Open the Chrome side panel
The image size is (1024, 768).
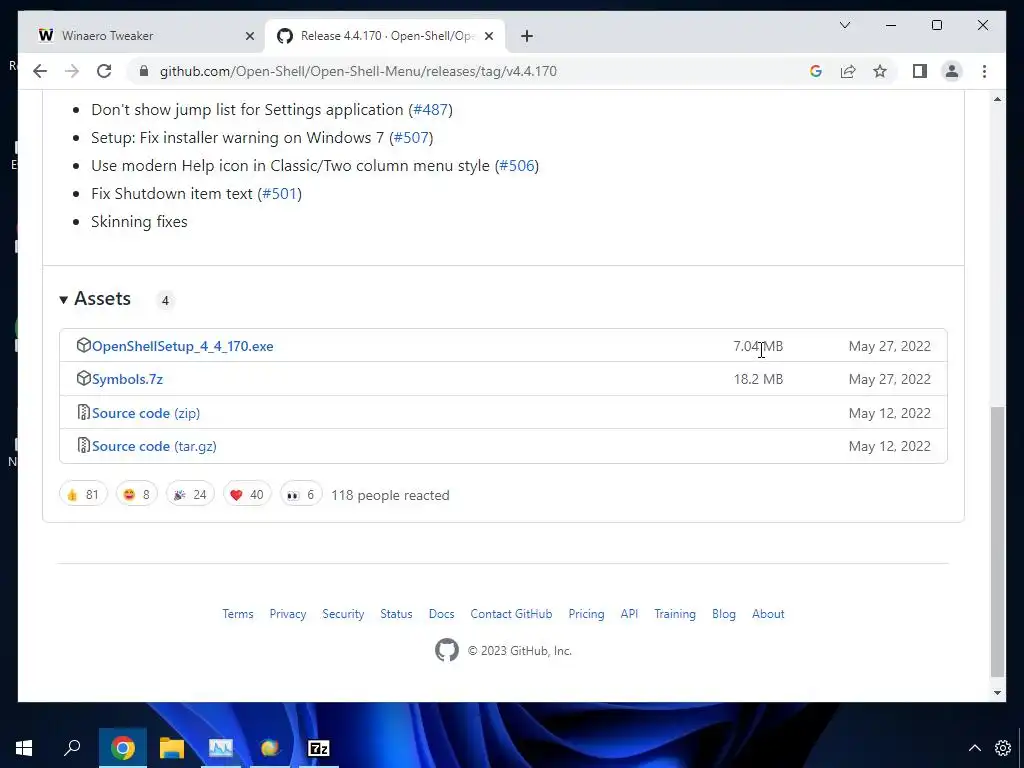click(x=920, y=71)
